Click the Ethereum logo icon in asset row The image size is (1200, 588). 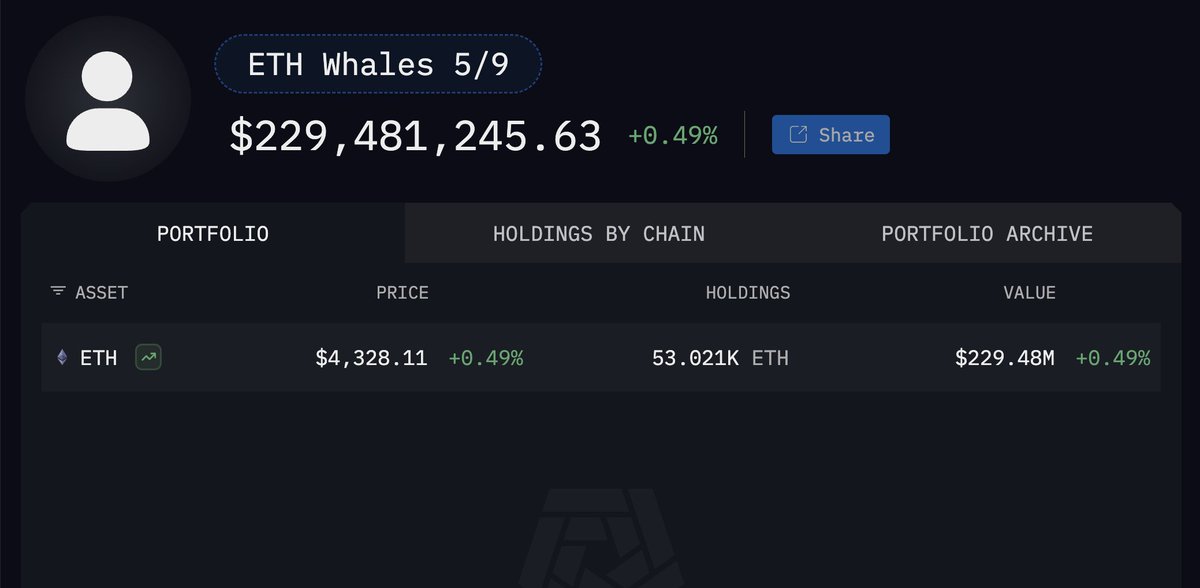(x=62, y=357)
